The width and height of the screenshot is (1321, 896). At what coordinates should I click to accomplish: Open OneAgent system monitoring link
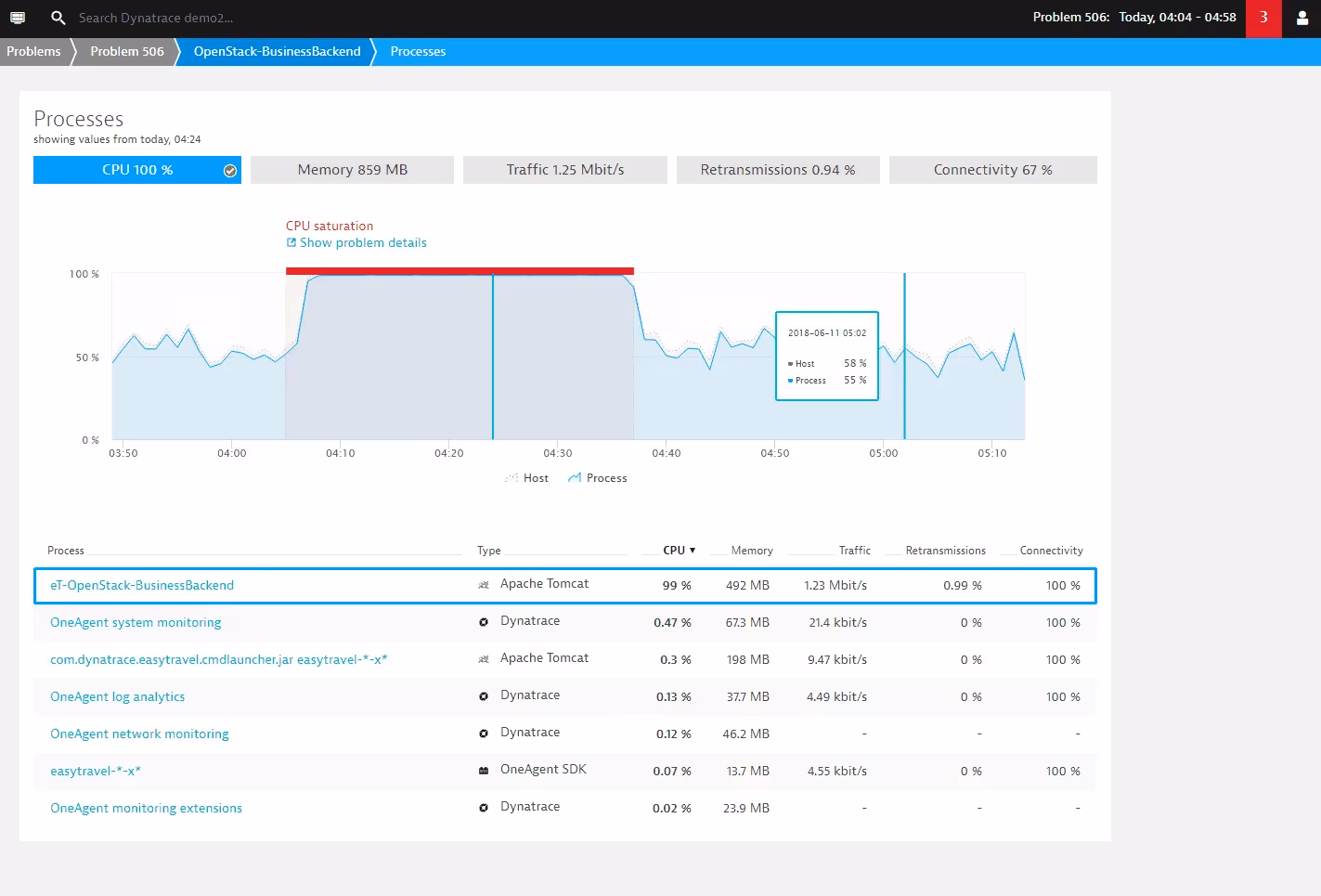tap(136, 622)
